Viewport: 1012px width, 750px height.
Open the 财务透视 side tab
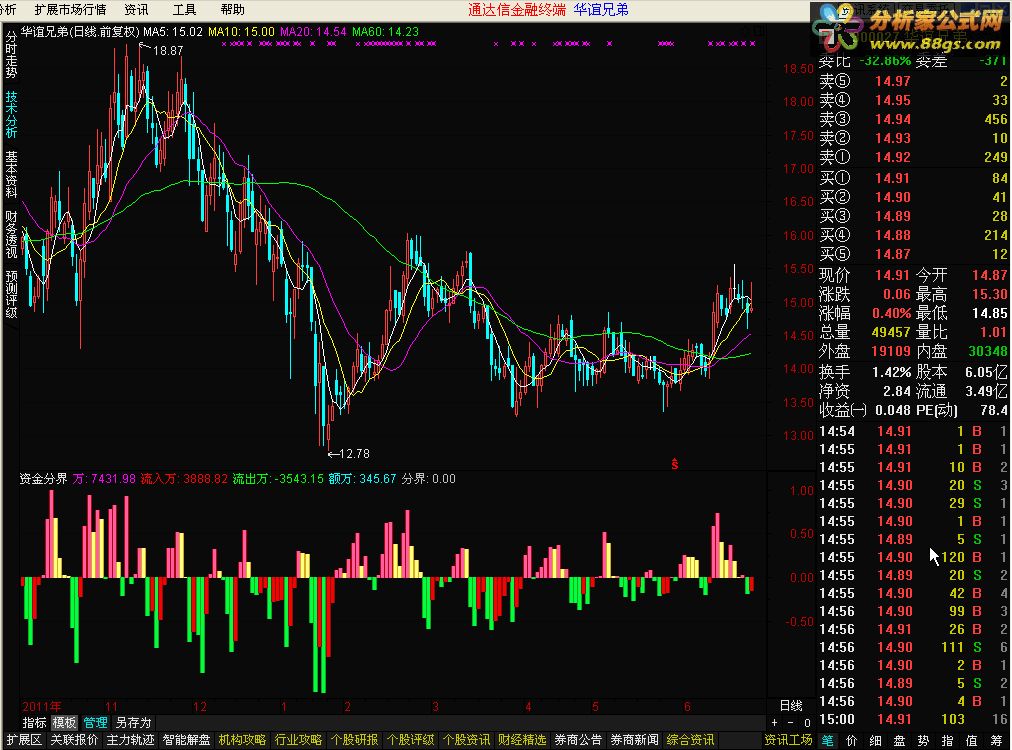11,234
